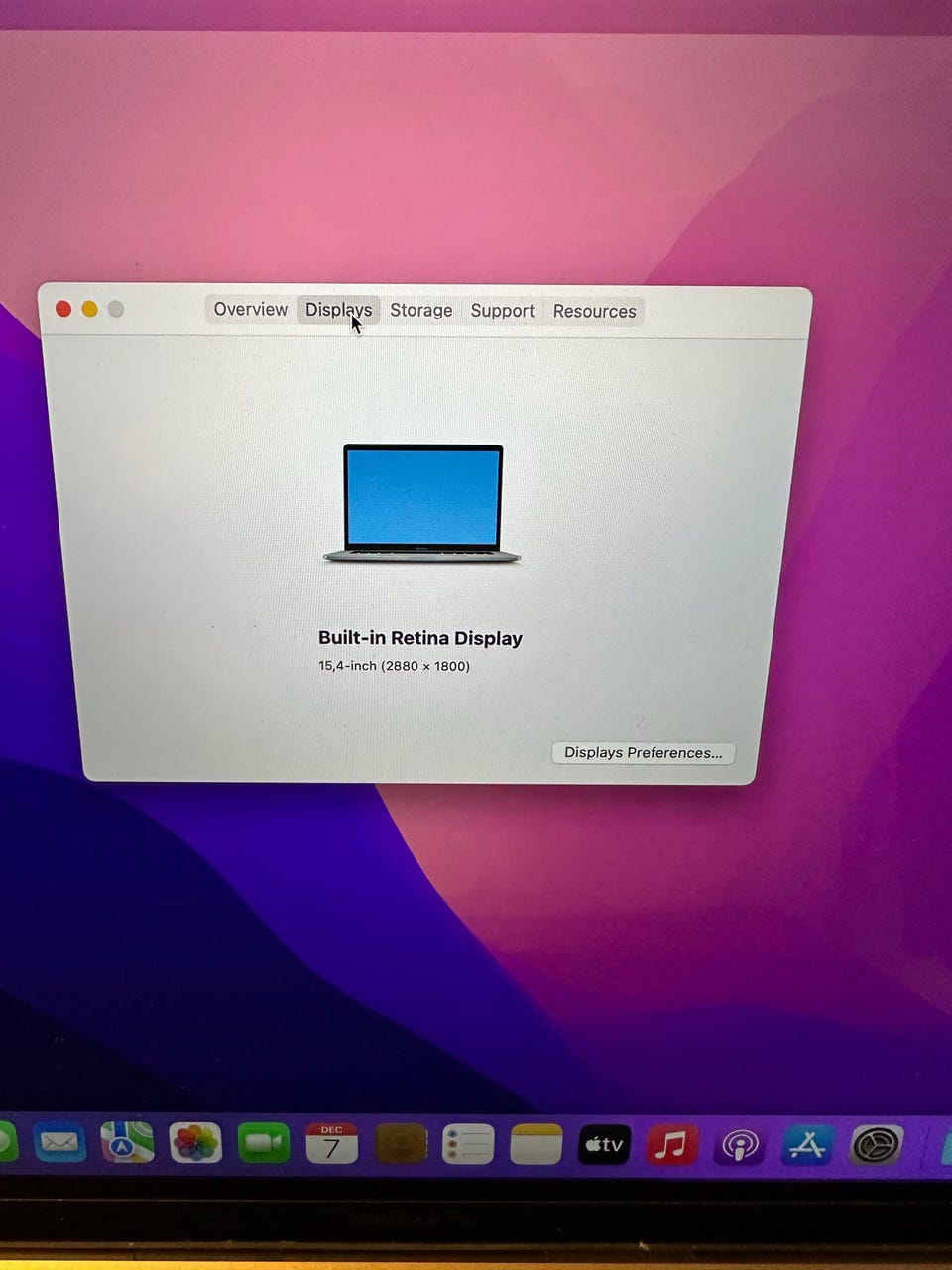Launch Reminders from the Dock
The height and width of the screenshot is (1270, 952).
(468, 1143)
